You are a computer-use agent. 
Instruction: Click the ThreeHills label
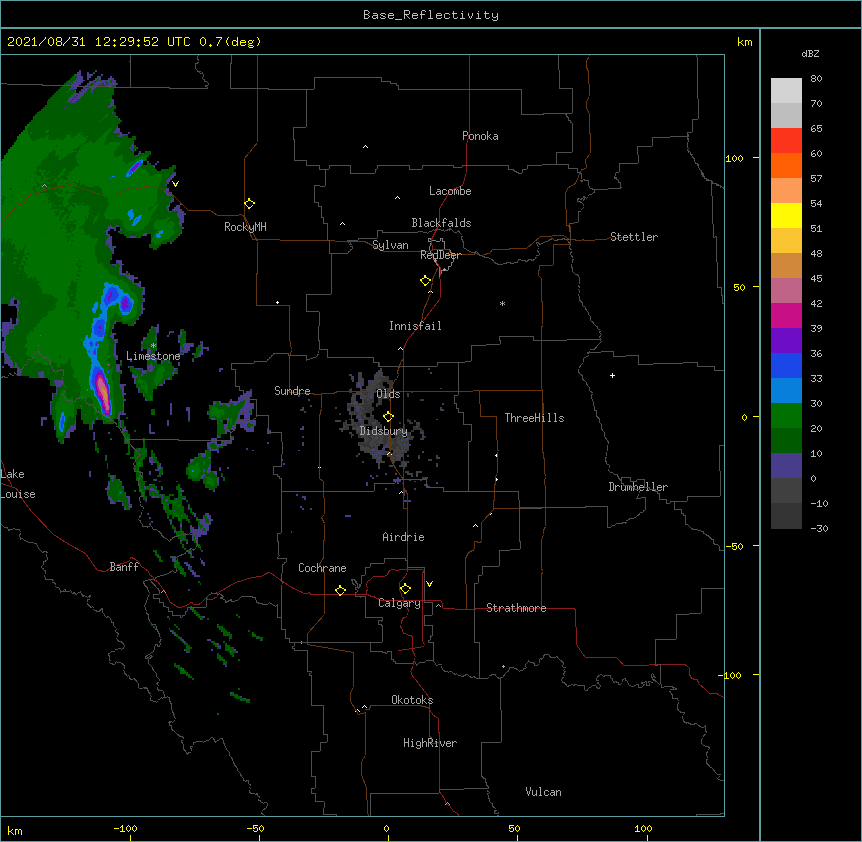coord(534,418)
